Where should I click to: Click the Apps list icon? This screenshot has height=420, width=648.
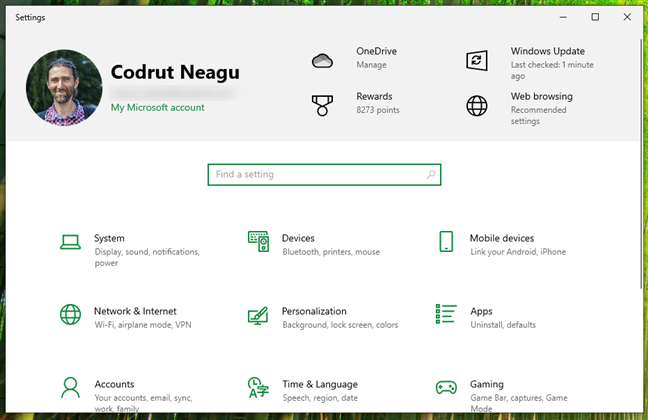446,314
